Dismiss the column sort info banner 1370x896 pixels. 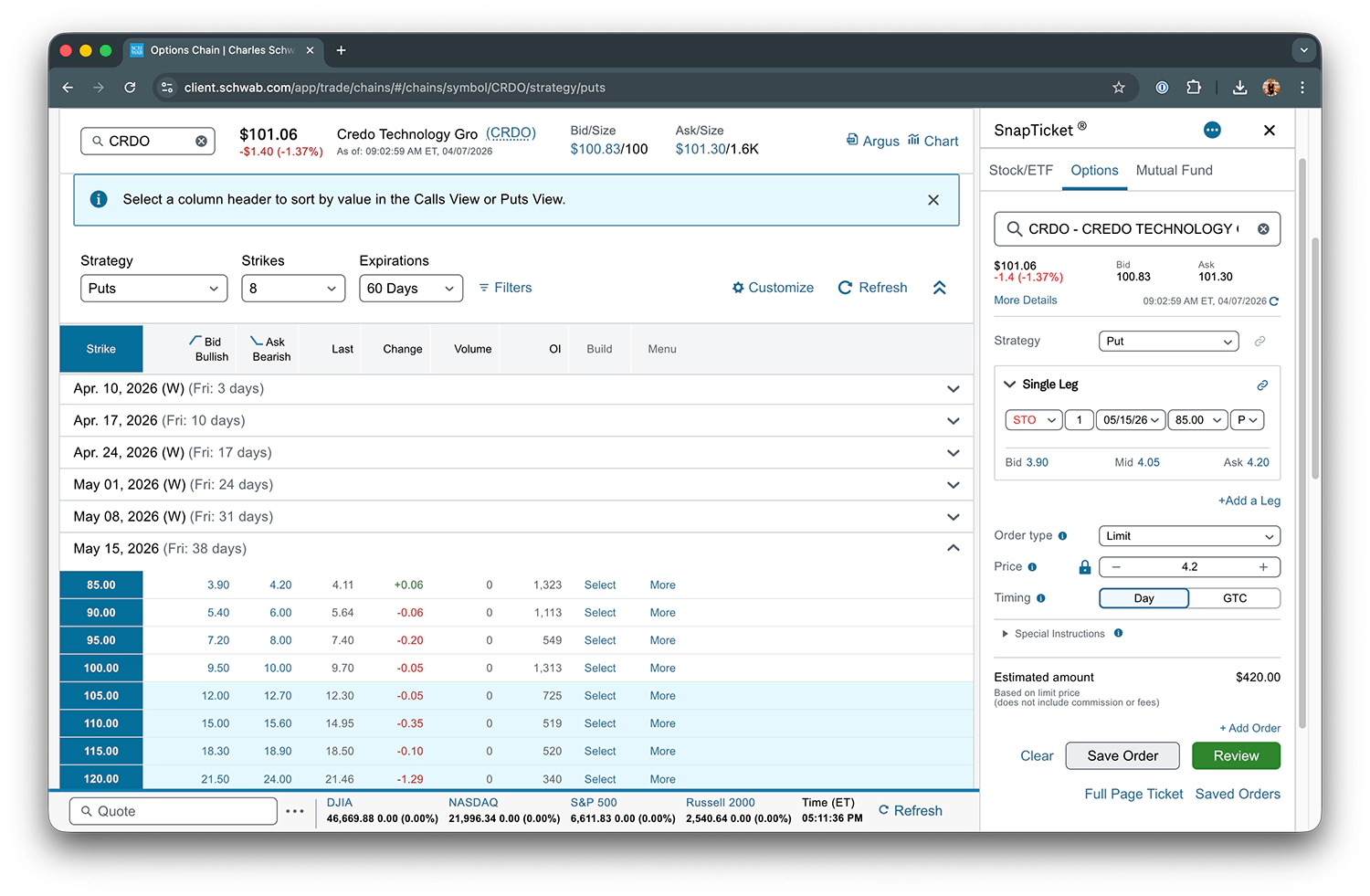click(933, 200)
